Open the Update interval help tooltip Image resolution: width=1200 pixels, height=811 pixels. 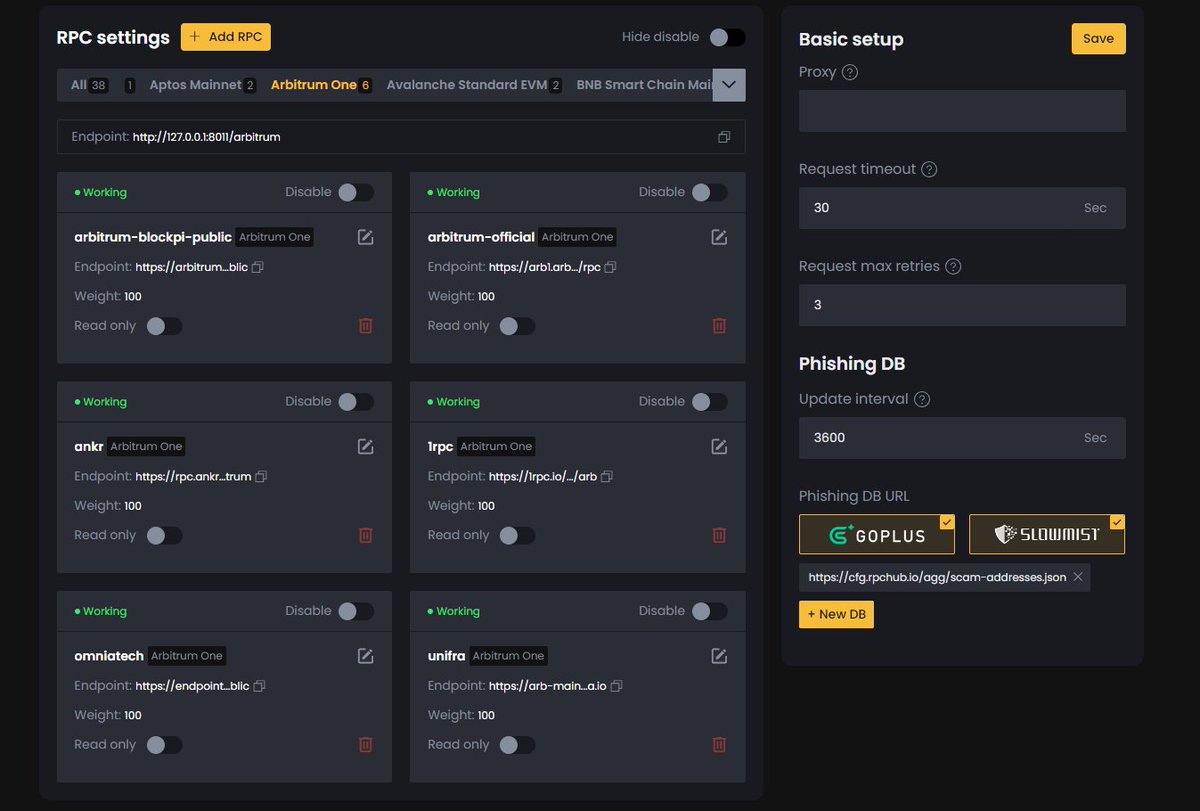coord(923,398)
